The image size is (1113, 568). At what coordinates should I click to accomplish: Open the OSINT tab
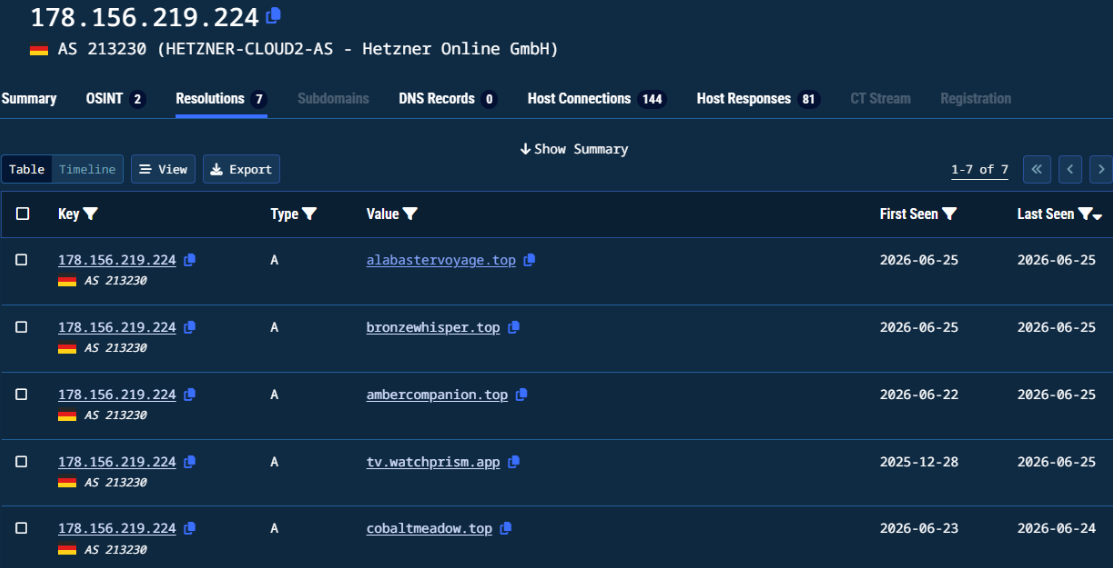[x=116, y=99]
